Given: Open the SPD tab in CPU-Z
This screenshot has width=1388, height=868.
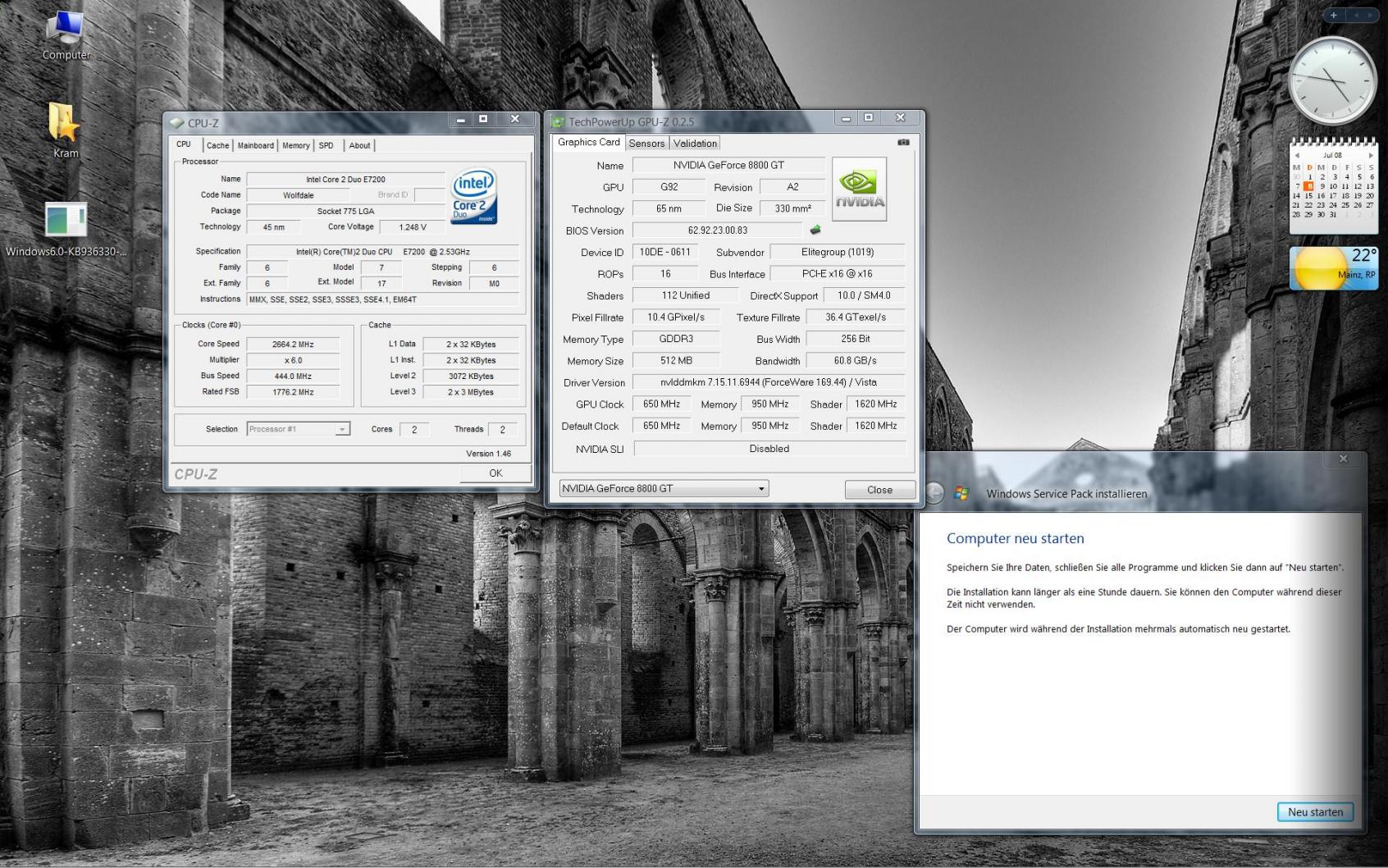Looking at the screenshot, I should tap(326, 145).
